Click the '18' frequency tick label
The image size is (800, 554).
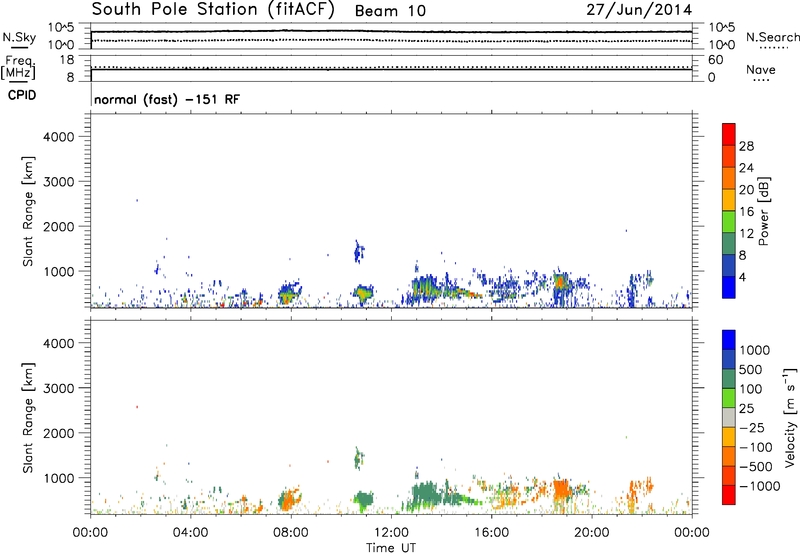click(x=67, y=60)
